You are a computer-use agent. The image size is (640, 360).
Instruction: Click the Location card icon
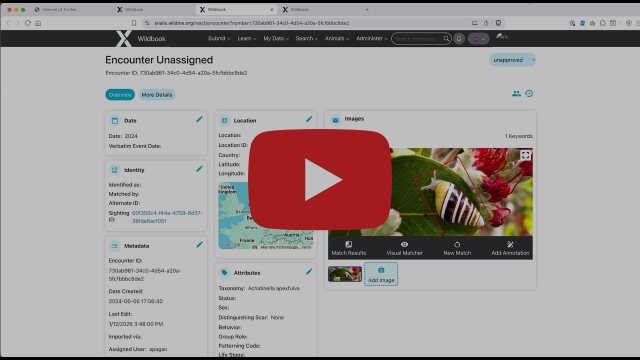(224, 120)
